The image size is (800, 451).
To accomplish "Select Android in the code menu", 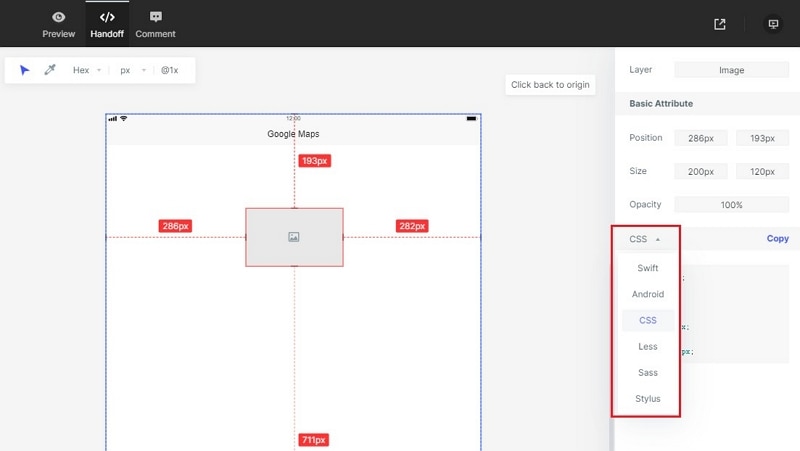I will 647,294.
